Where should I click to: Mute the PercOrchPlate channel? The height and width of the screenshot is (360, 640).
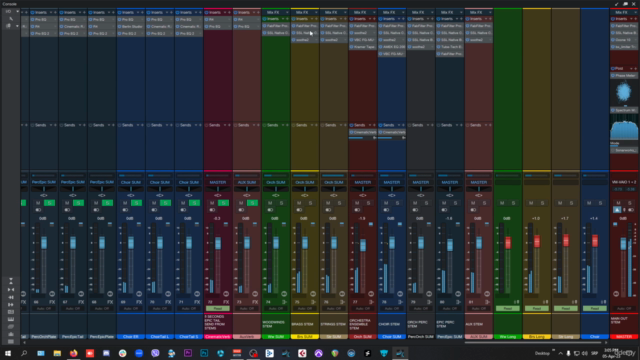38,203
